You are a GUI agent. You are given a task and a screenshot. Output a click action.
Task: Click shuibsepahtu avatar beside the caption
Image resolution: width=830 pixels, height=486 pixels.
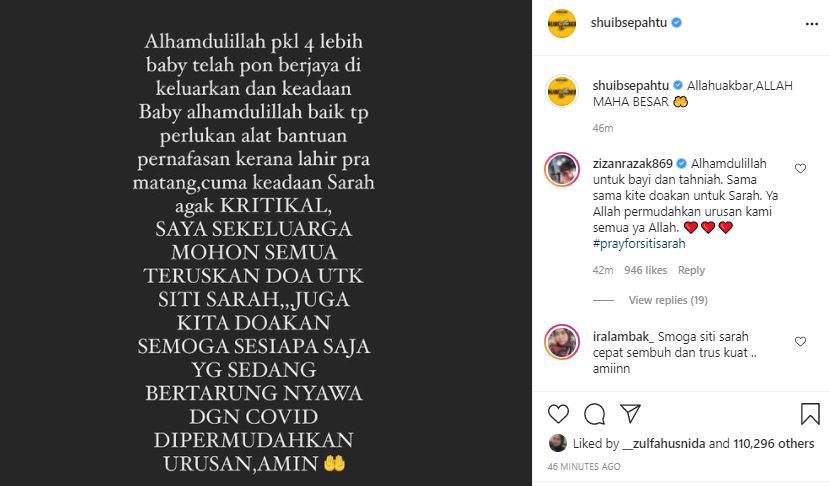pos(562,91)
